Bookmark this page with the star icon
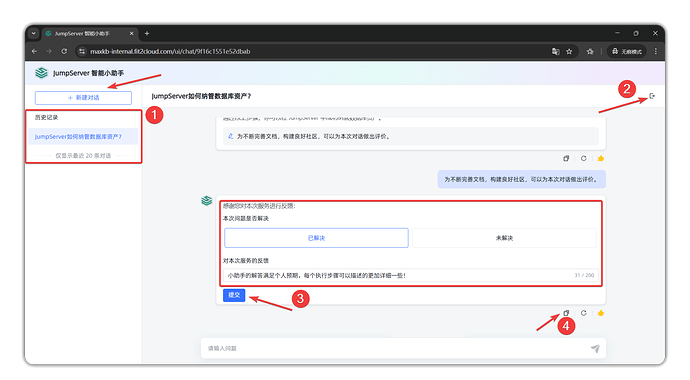 (x=569, y=51)
